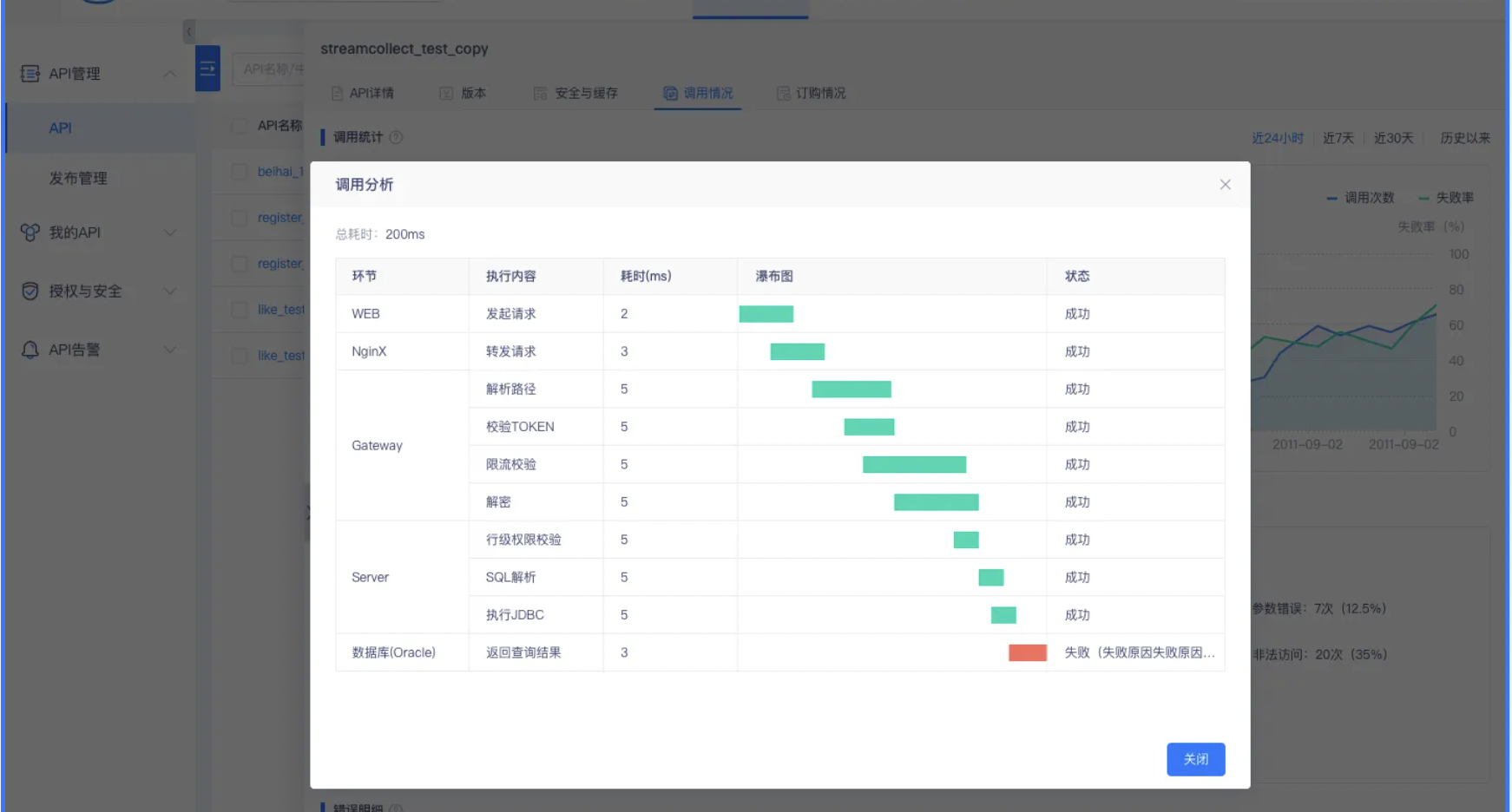Screen dimensions: 1512x812
Task: Click the API详情 tab document icon
Action: pyautogui.click(x=337, y=93)
